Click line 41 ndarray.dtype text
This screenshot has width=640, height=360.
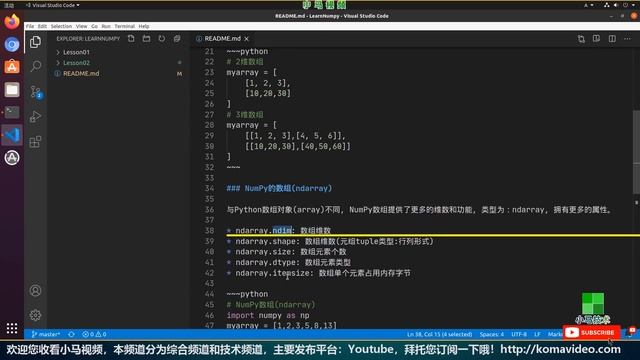[293, 262]
